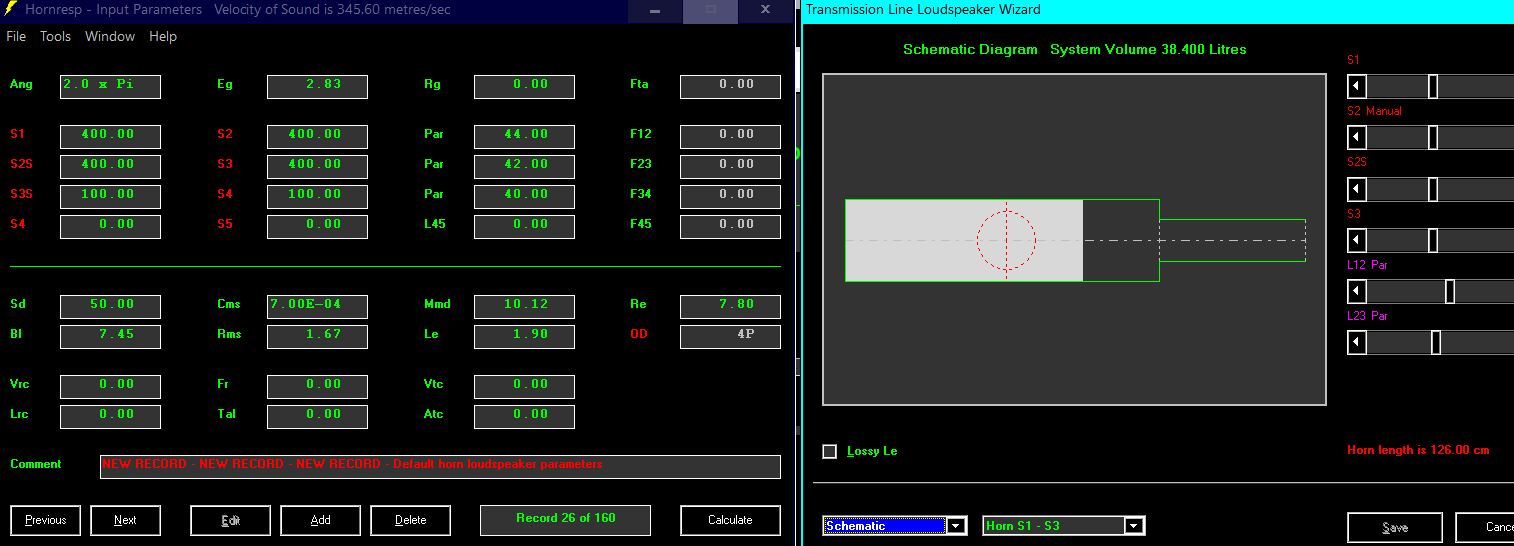Click the Mmd value field
The image size is (1514, 546).
pyautogui.click(x=524, y=306)
